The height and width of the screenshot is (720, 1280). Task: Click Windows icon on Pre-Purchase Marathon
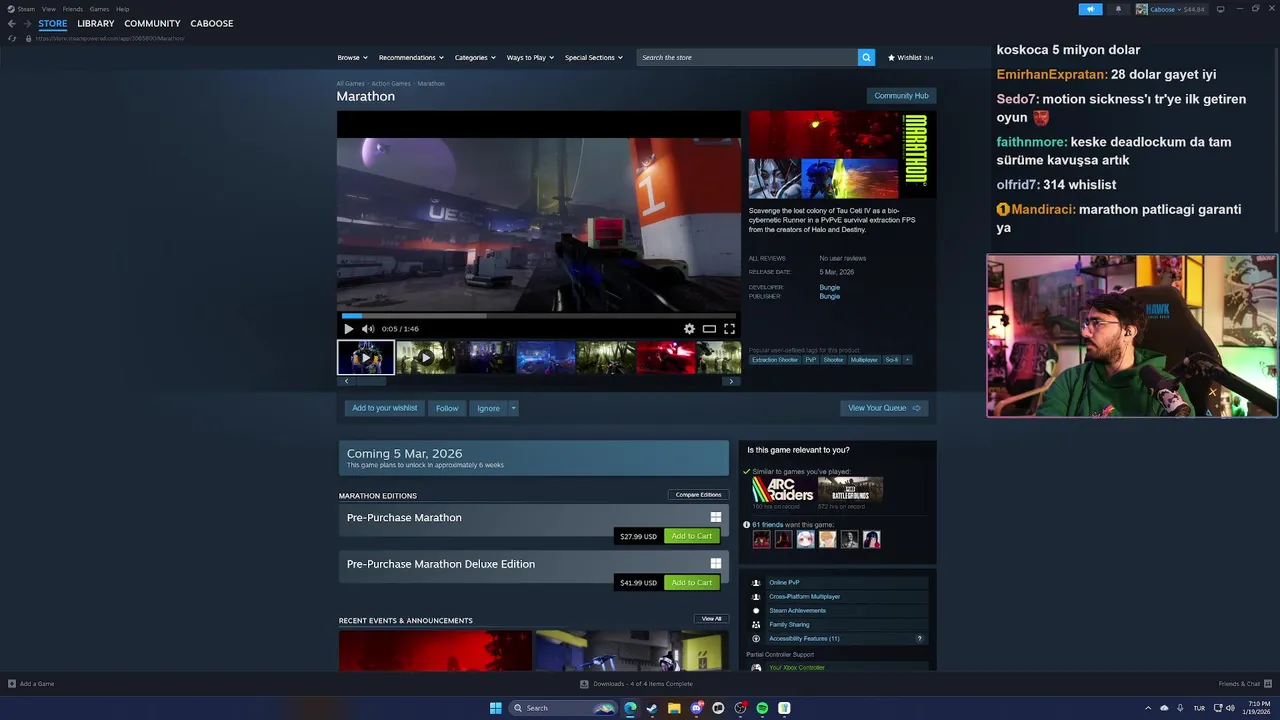716,517
